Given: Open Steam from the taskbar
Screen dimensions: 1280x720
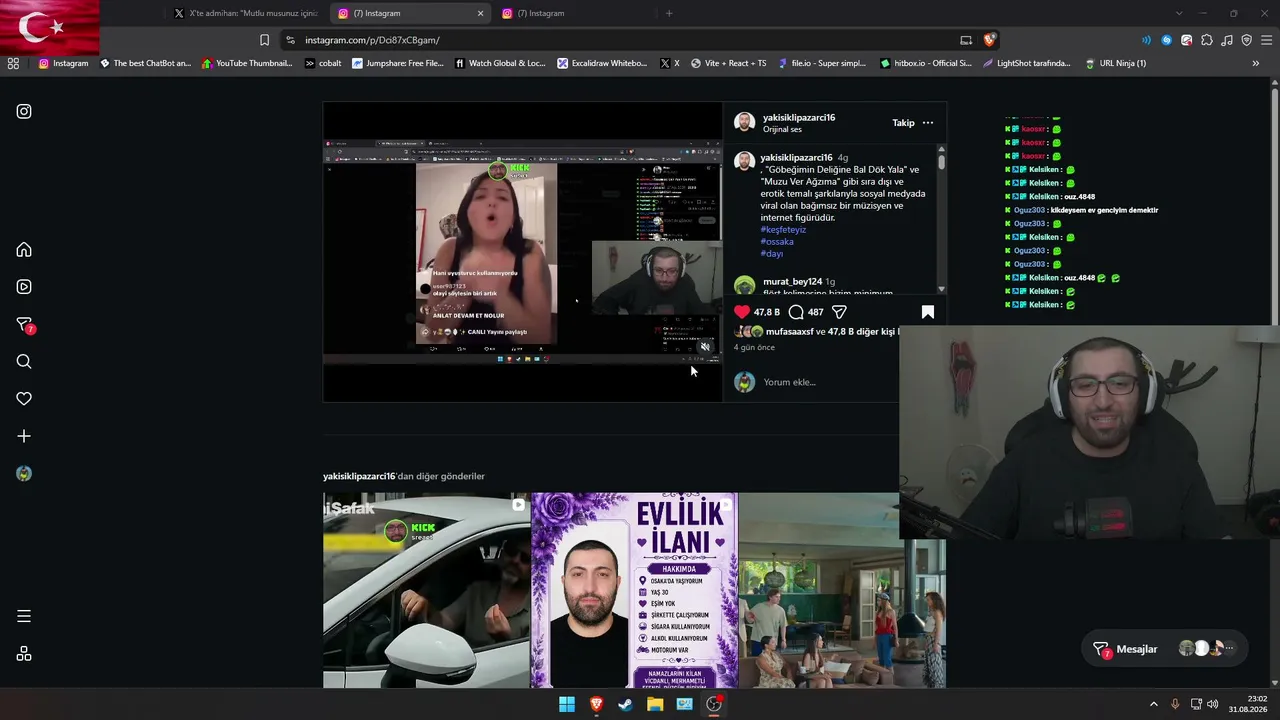Looking at the screenshot, I should pyautogui.click(x=625, y=704).
